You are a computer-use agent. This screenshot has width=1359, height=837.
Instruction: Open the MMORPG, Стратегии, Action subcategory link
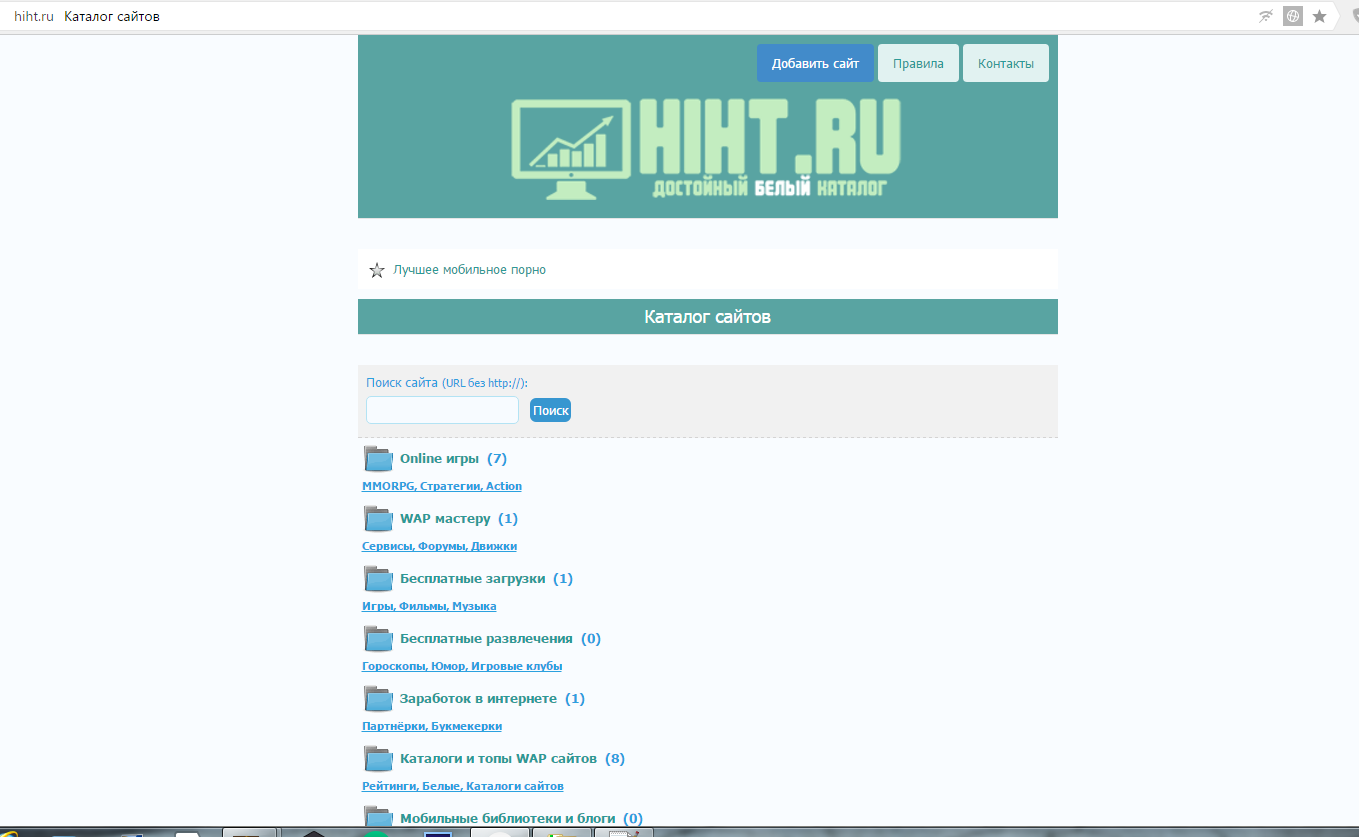[442, 486]
